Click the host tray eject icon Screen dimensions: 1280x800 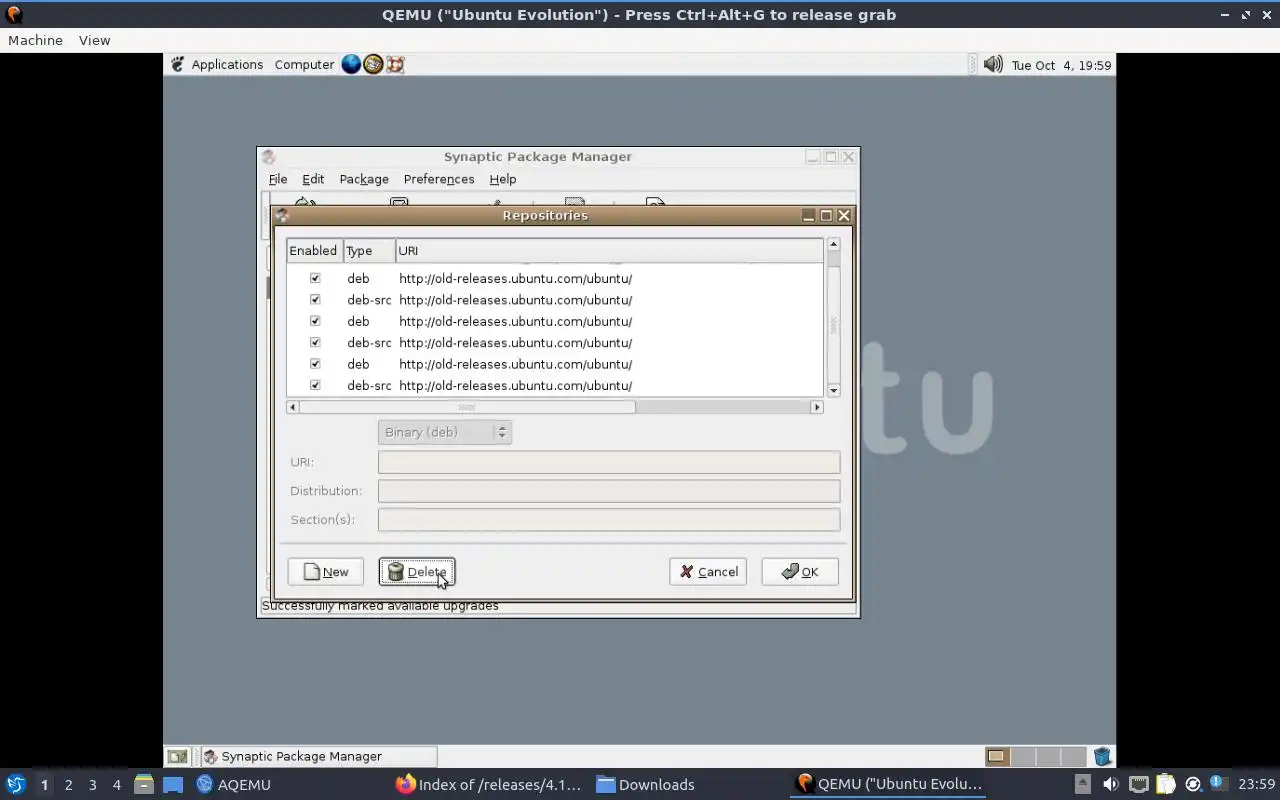point(1083,784)
